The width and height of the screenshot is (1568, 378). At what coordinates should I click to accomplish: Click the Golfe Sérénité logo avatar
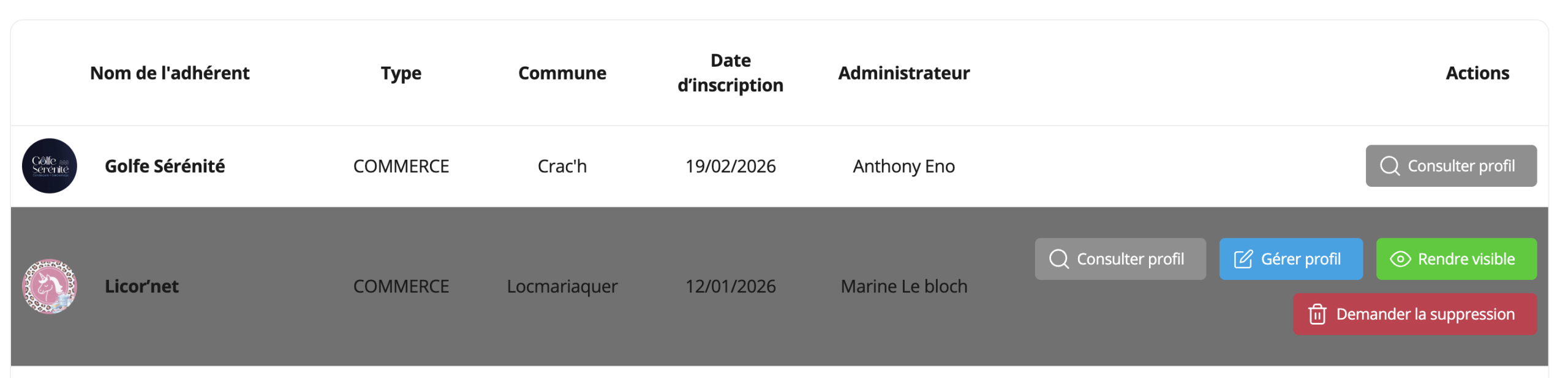click(x=50, y=166)
